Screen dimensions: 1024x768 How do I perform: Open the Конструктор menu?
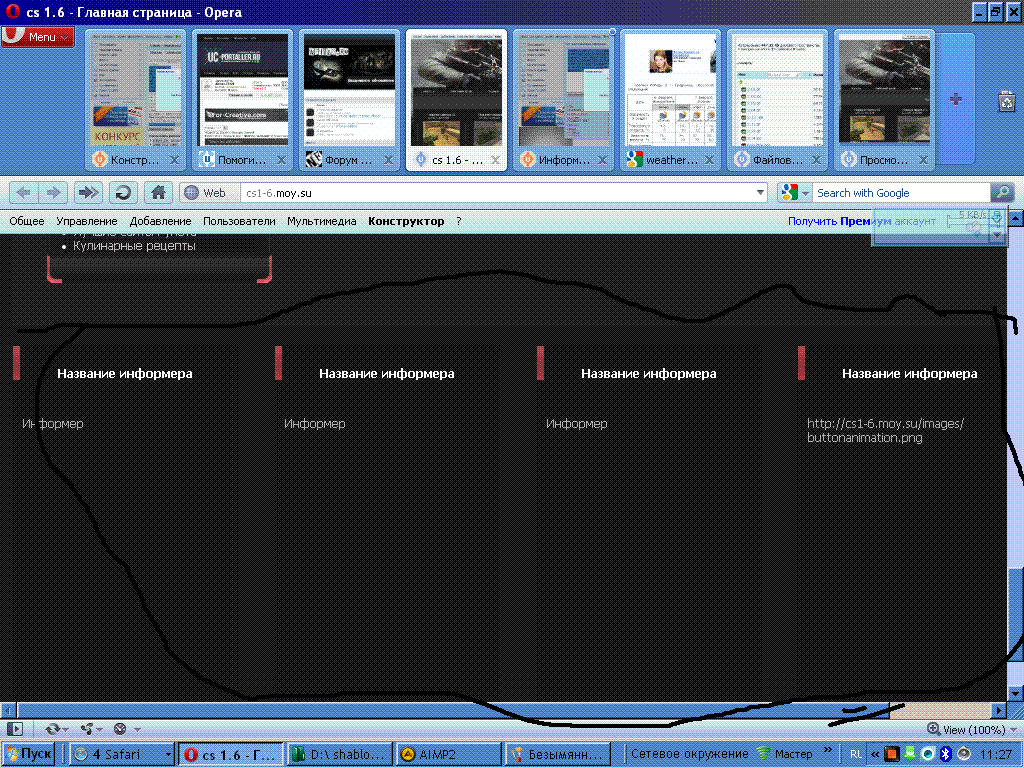point(406,221)
